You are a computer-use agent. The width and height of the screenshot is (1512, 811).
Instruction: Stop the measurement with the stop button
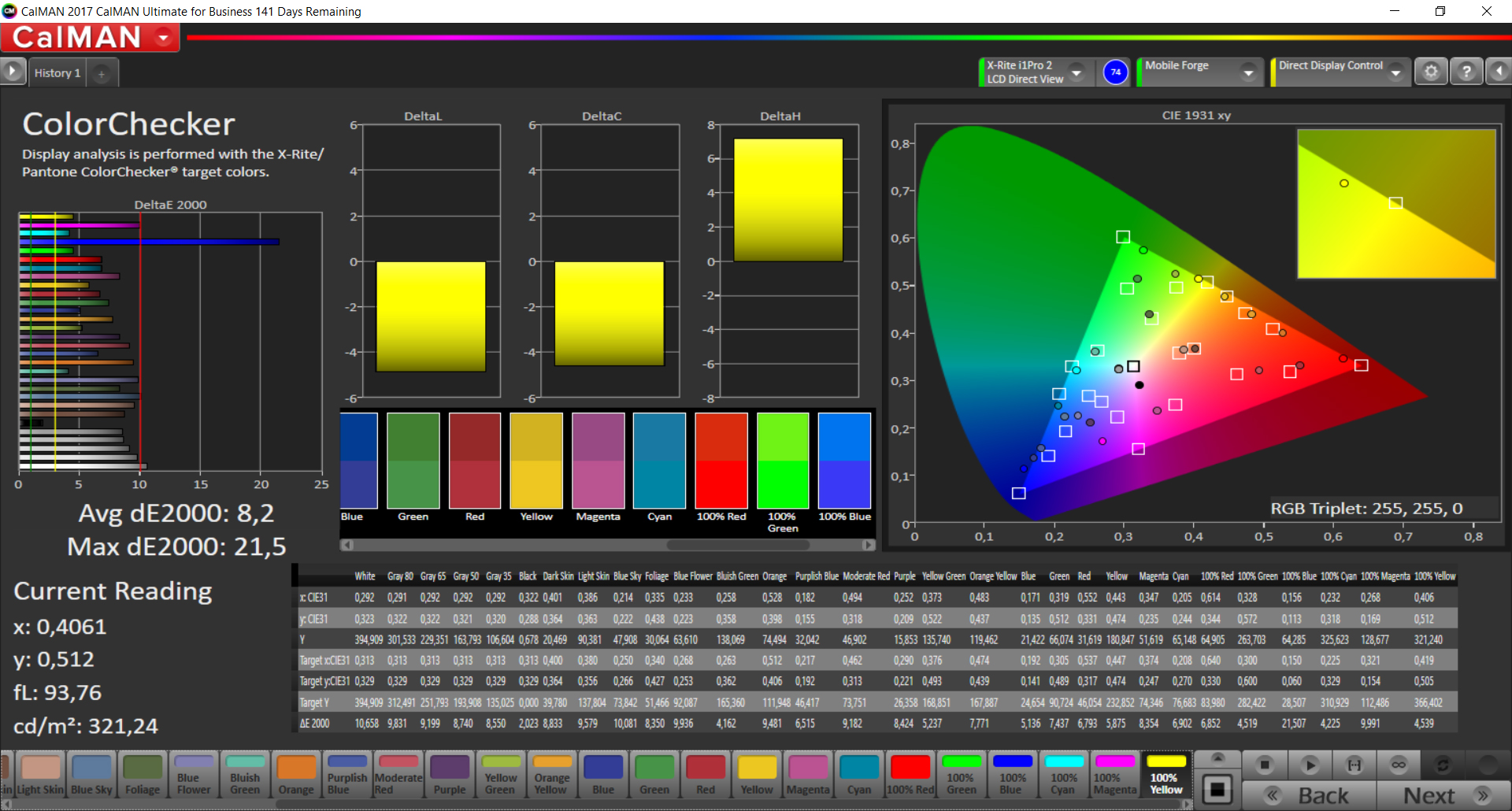[1265, 765]
